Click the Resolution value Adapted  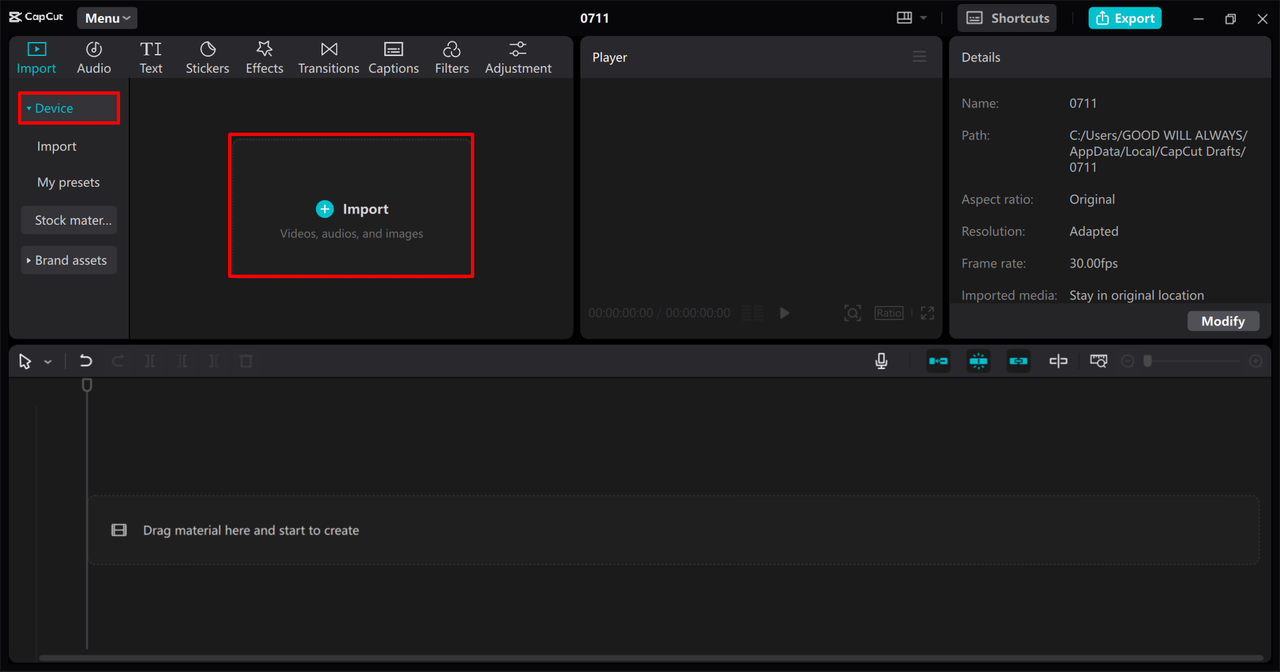pyautogui.click(x=1094, y=231)
